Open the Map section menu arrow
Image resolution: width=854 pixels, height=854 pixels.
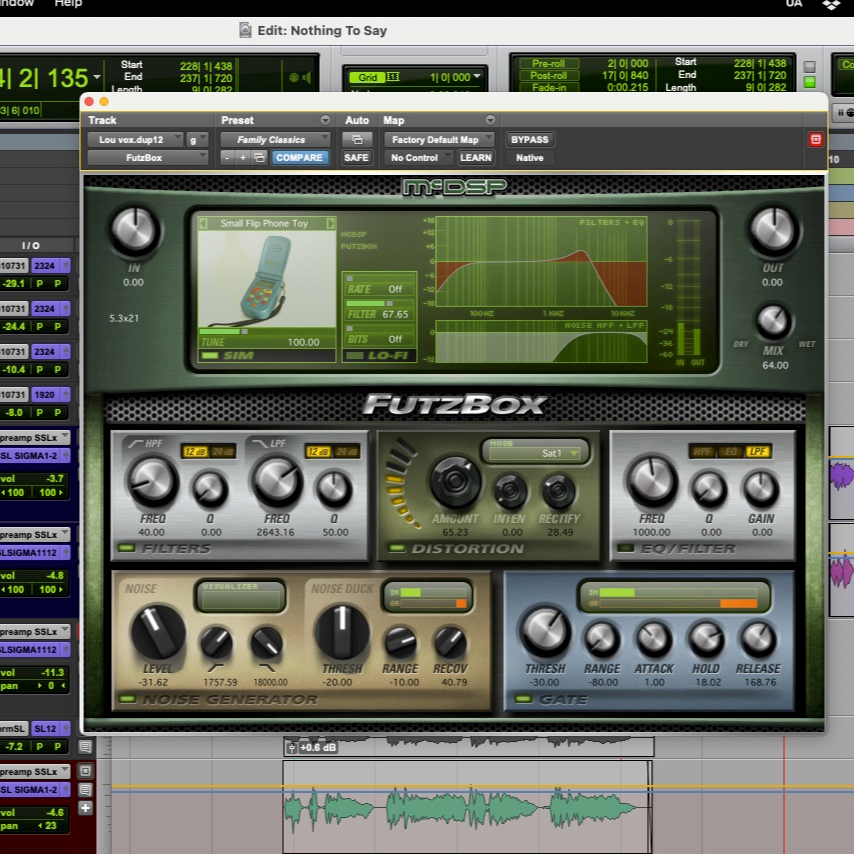point(490,120)
